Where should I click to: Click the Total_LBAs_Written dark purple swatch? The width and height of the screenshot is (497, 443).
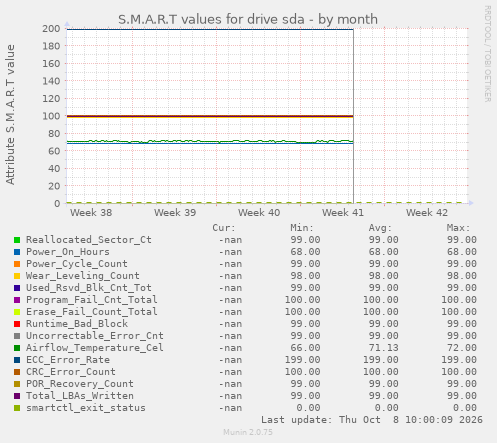coord(17,396)
